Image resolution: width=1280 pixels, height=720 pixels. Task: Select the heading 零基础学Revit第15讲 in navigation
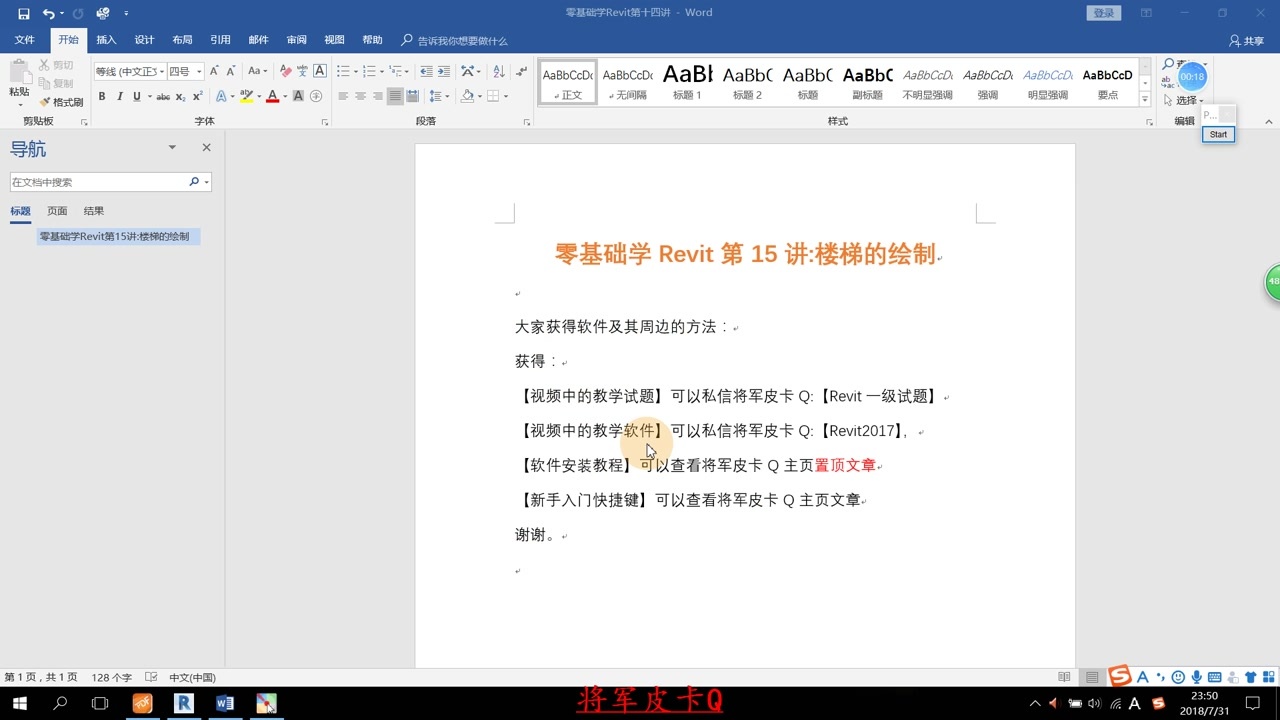tap(119, 236)
